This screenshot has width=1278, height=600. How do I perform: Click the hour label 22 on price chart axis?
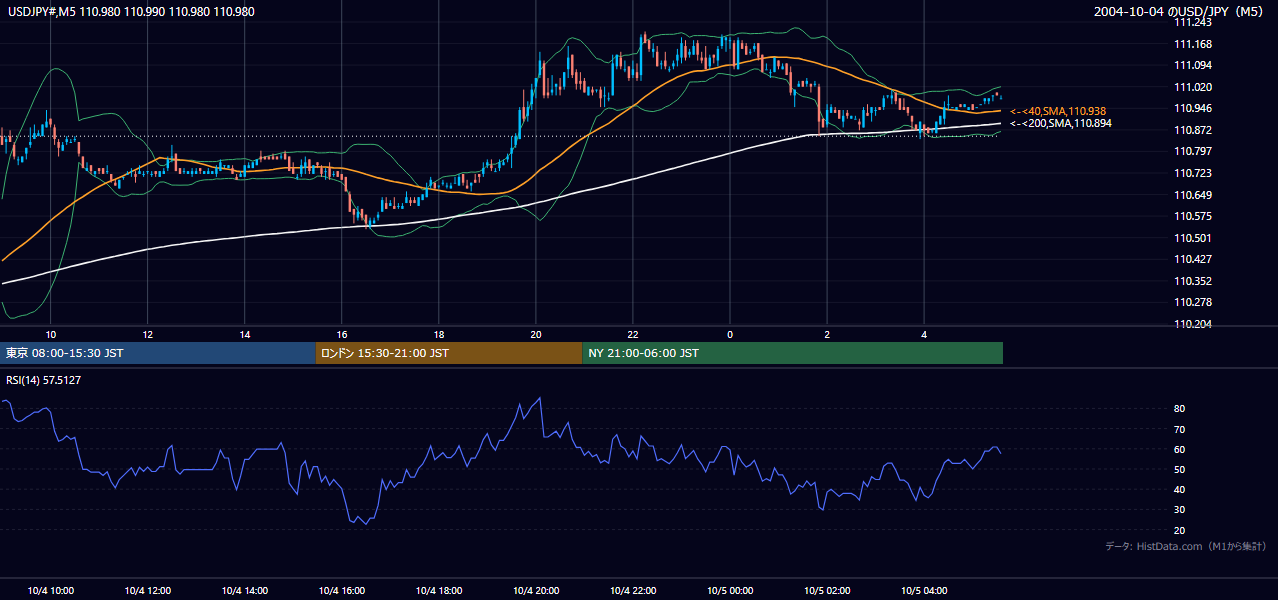click(633, 334)
